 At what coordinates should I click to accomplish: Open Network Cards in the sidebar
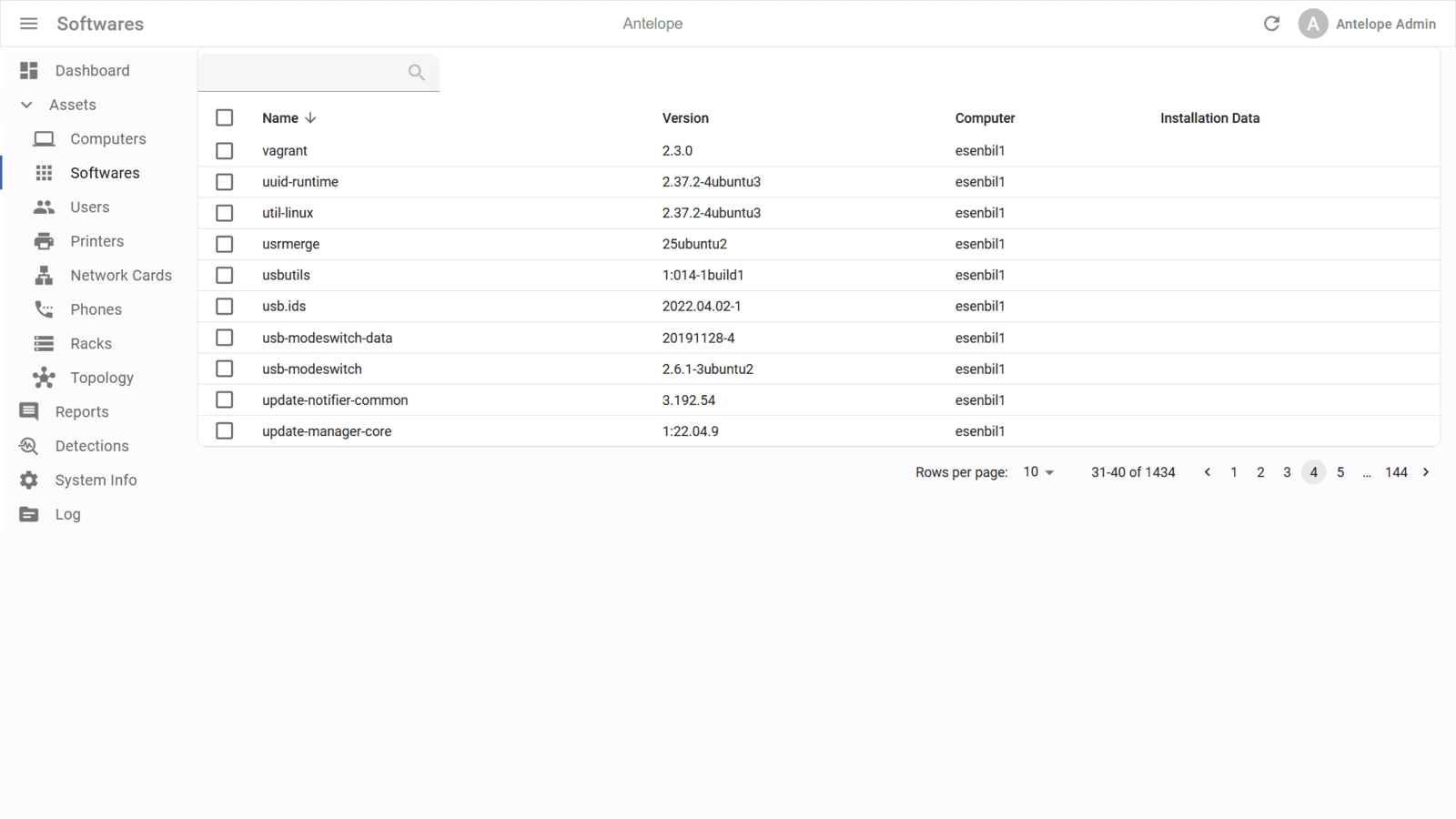pos(121,275)
